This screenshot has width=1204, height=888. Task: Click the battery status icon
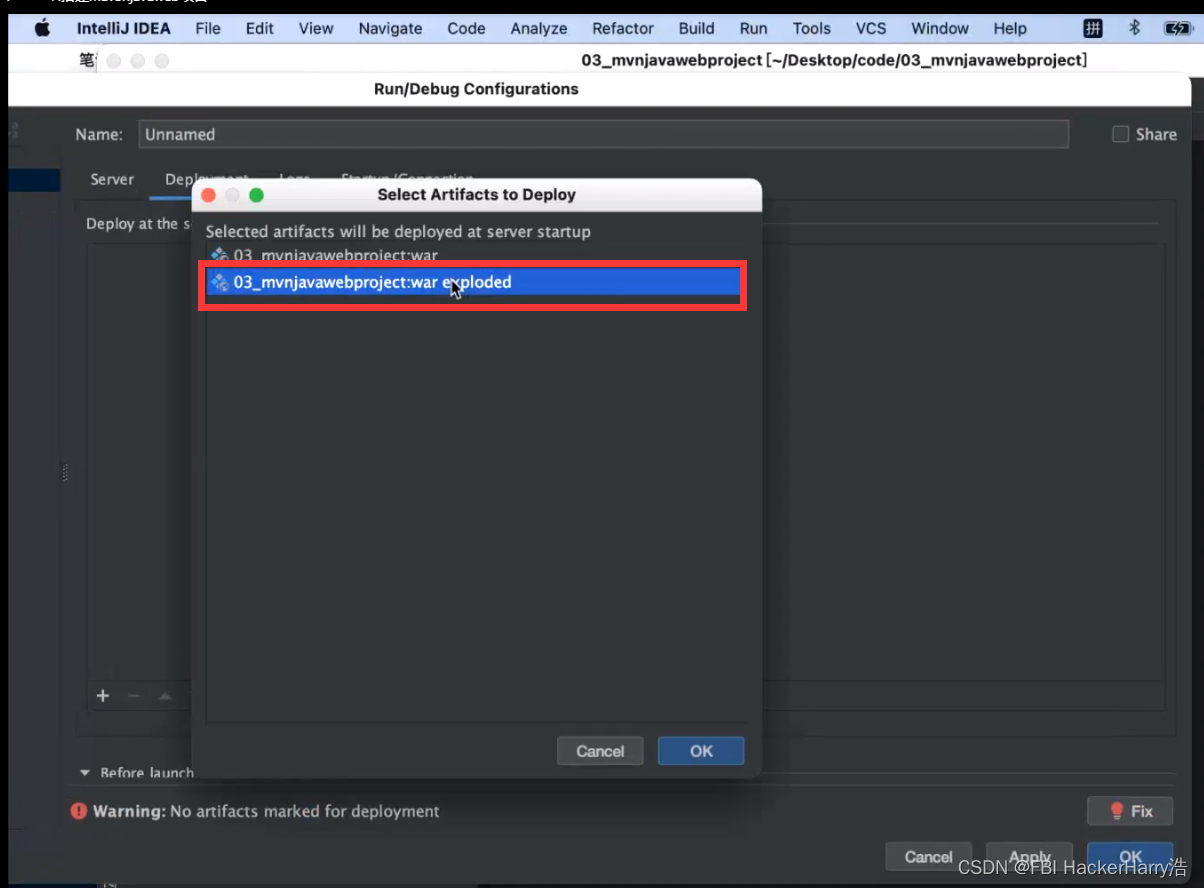click(x=1176, y=28)
